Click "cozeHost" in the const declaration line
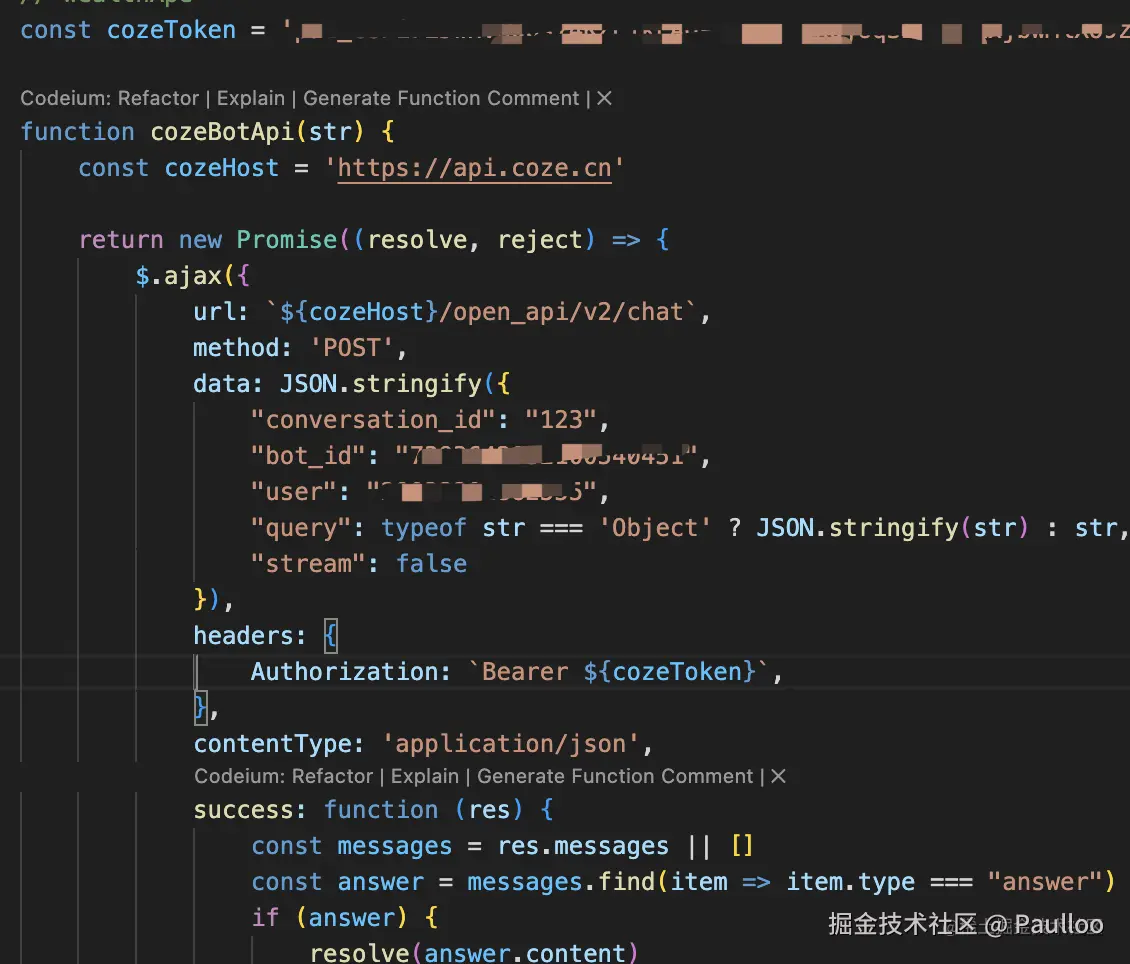 click(x=221, y=168)
